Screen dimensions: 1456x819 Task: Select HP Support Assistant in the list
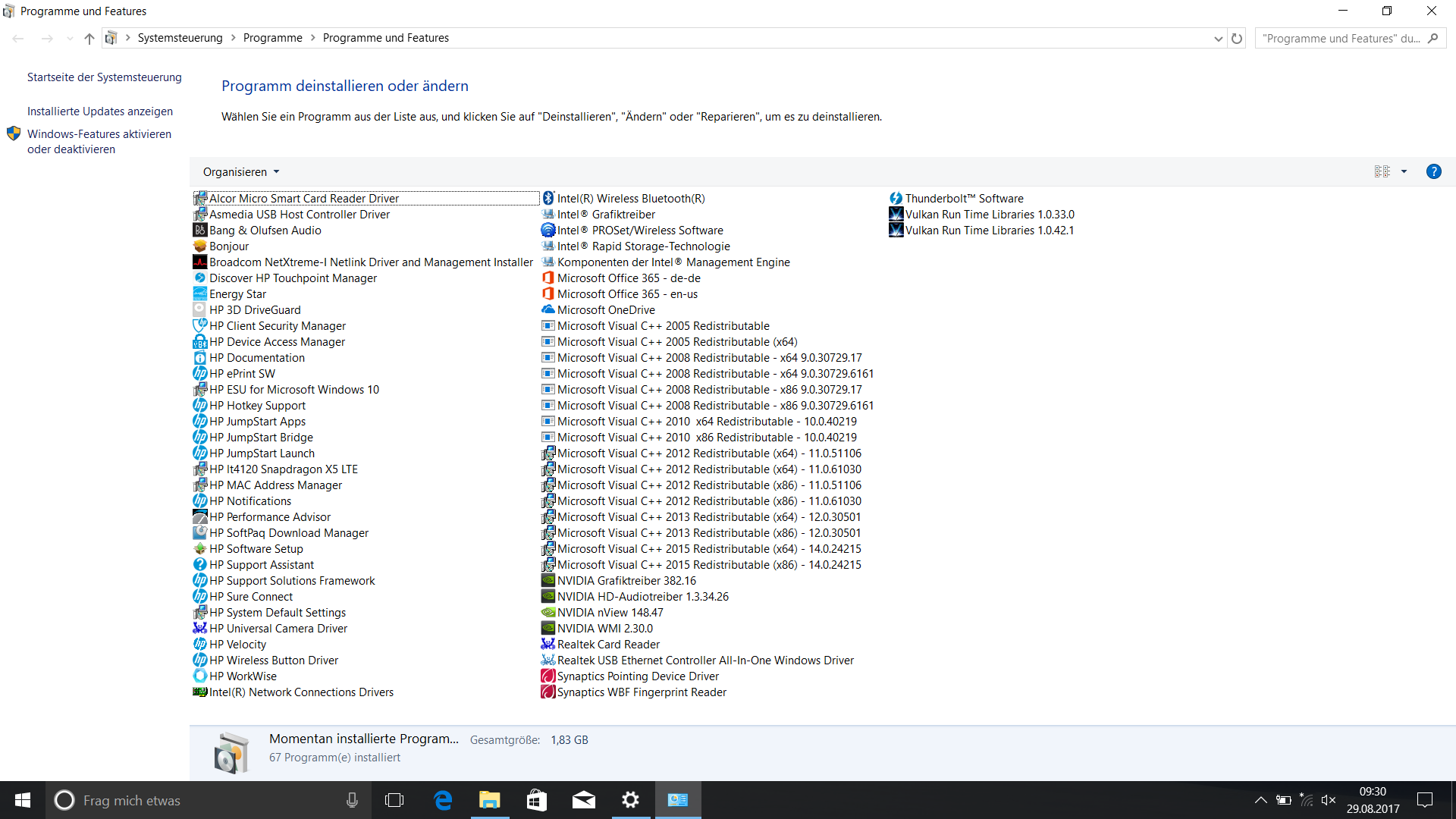(x=262, y=565)
